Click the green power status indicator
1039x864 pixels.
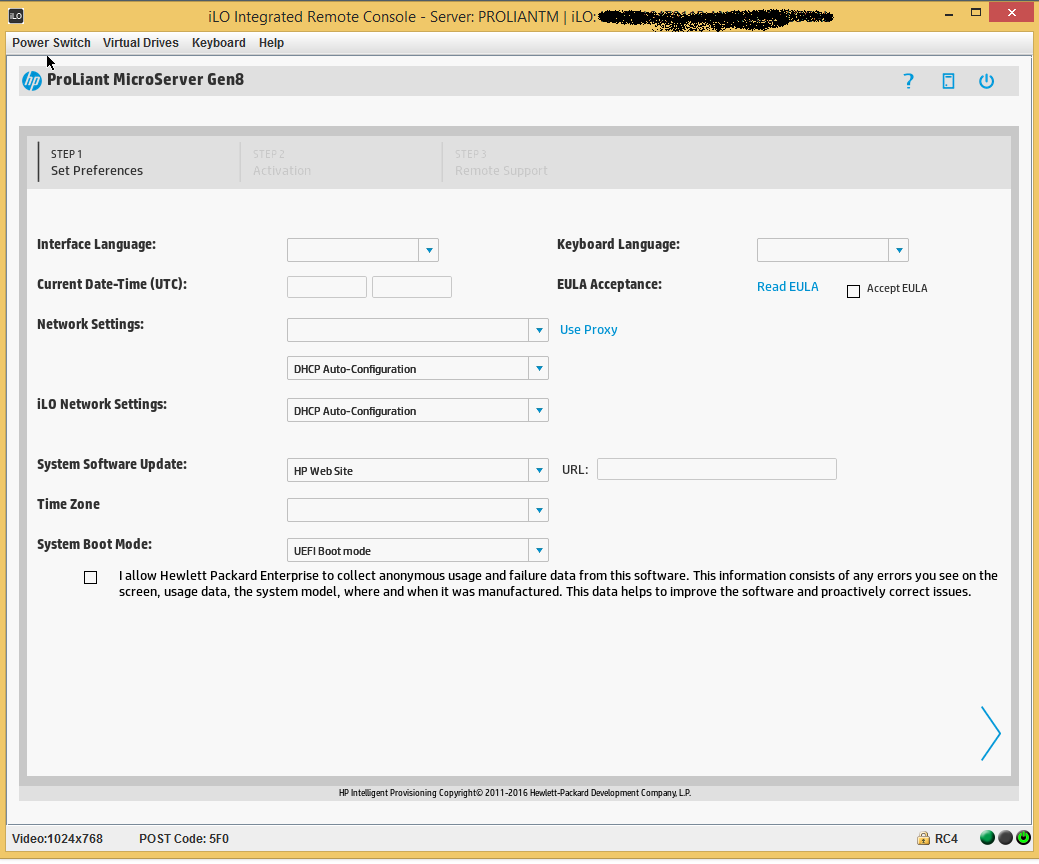pos(1023,837)
